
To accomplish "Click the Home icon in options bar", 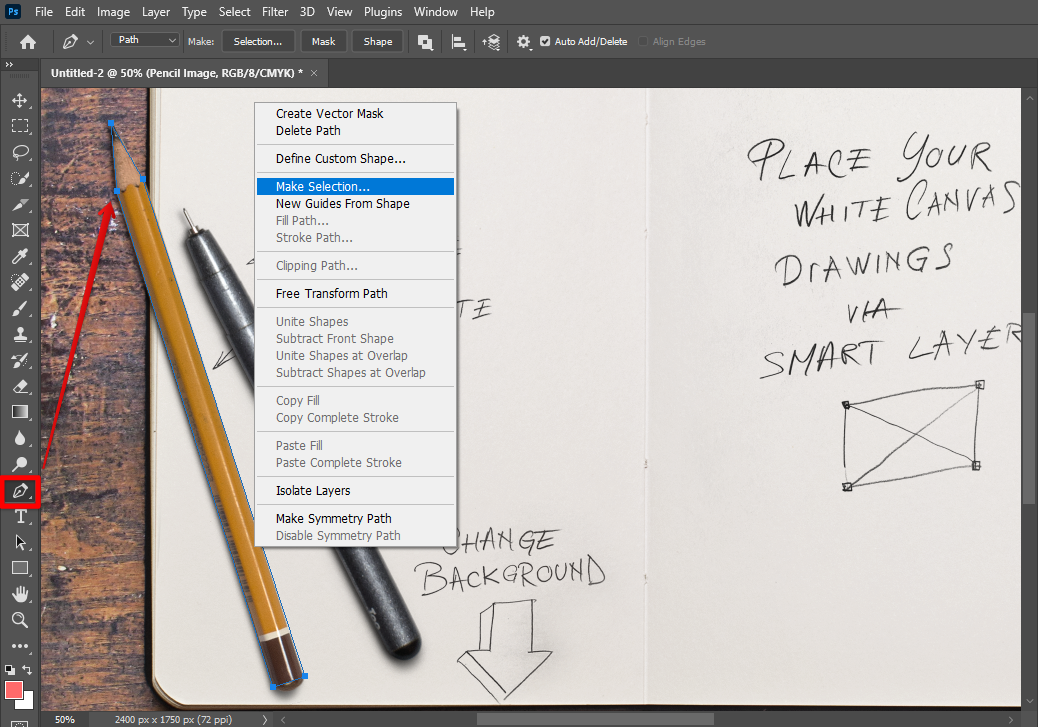I will 28,42.
